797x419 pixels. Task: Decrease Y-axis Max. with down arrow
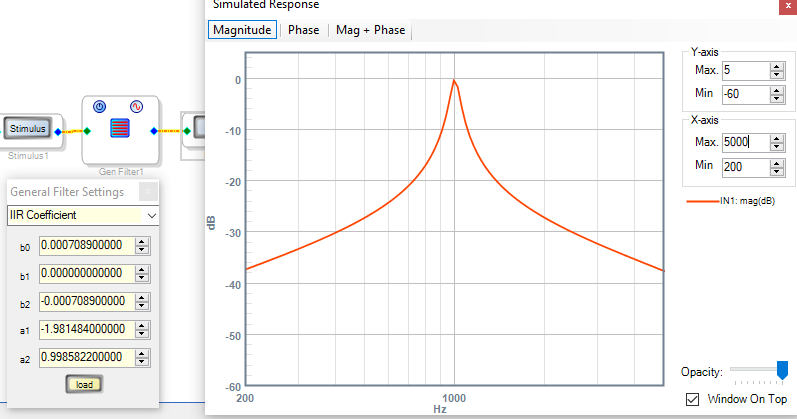pos(777,75)
